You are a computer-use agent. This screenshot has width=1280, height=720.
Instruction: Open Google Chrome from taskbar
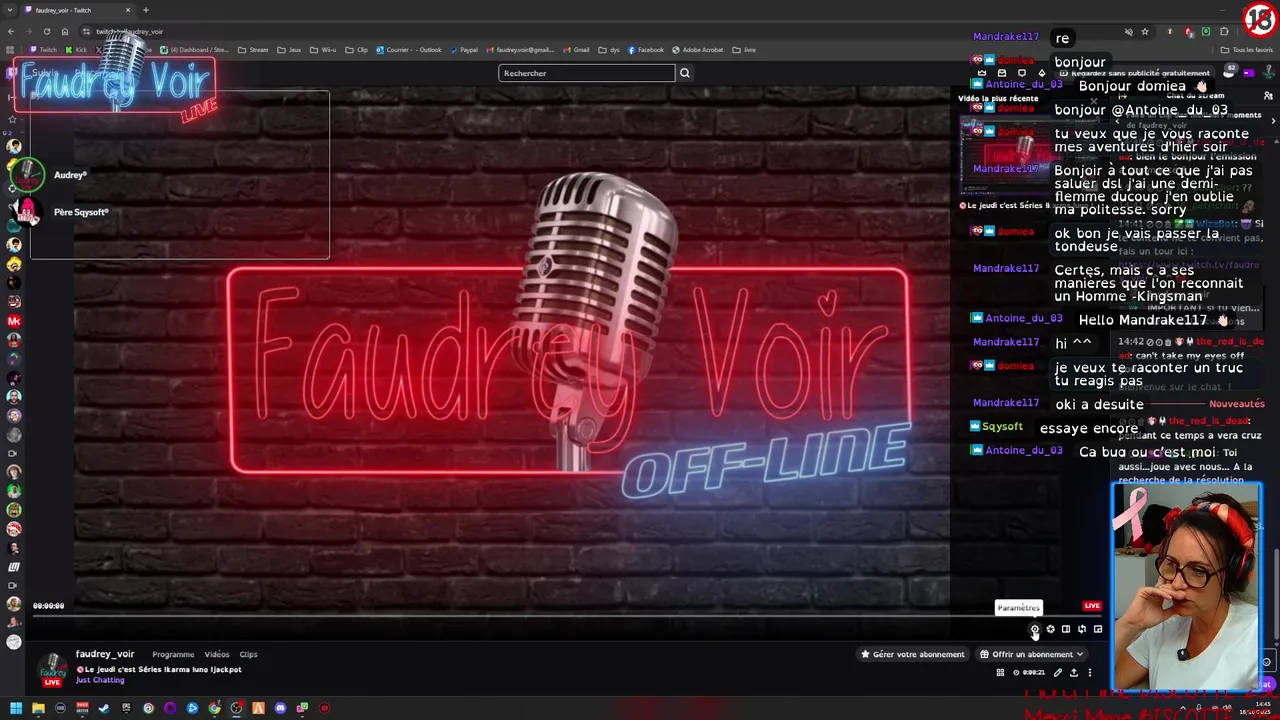[x=214, y=708]
